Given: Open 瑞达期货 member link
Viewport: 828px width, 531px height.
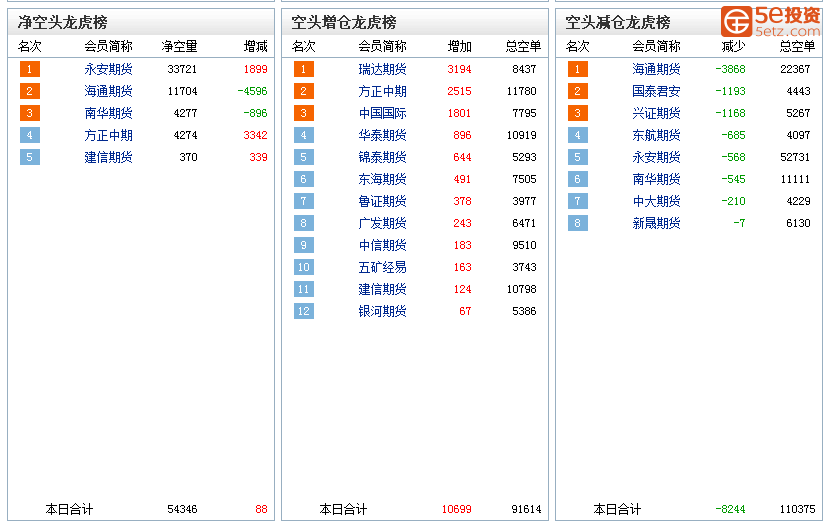Looking at the screenshot, I should (x=382, y=69).
